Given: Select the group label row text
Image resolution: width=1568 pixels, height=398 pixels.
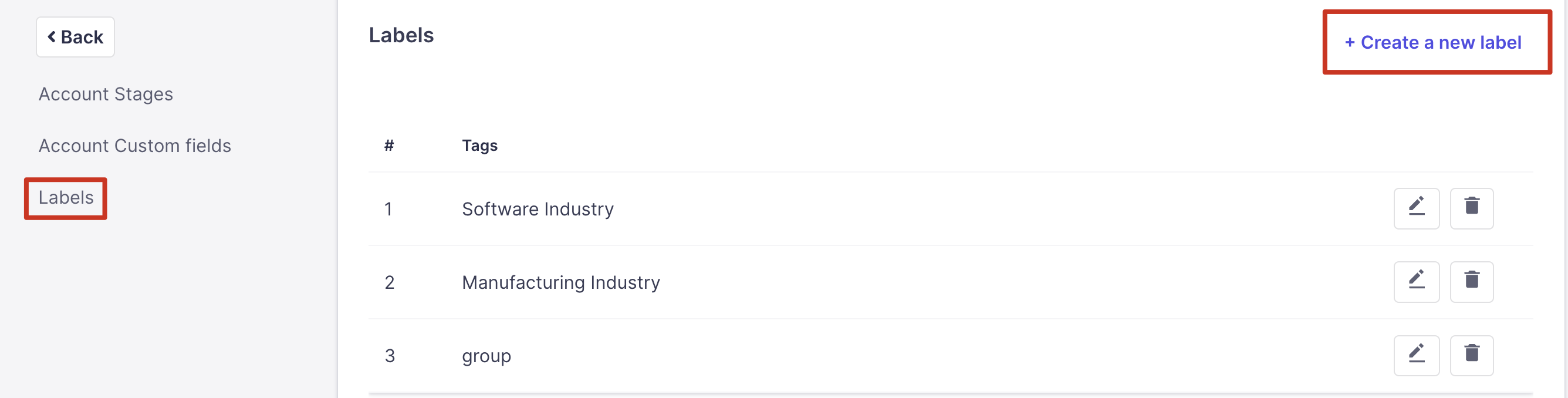Looking at the screenshot, I should [486, 356].
